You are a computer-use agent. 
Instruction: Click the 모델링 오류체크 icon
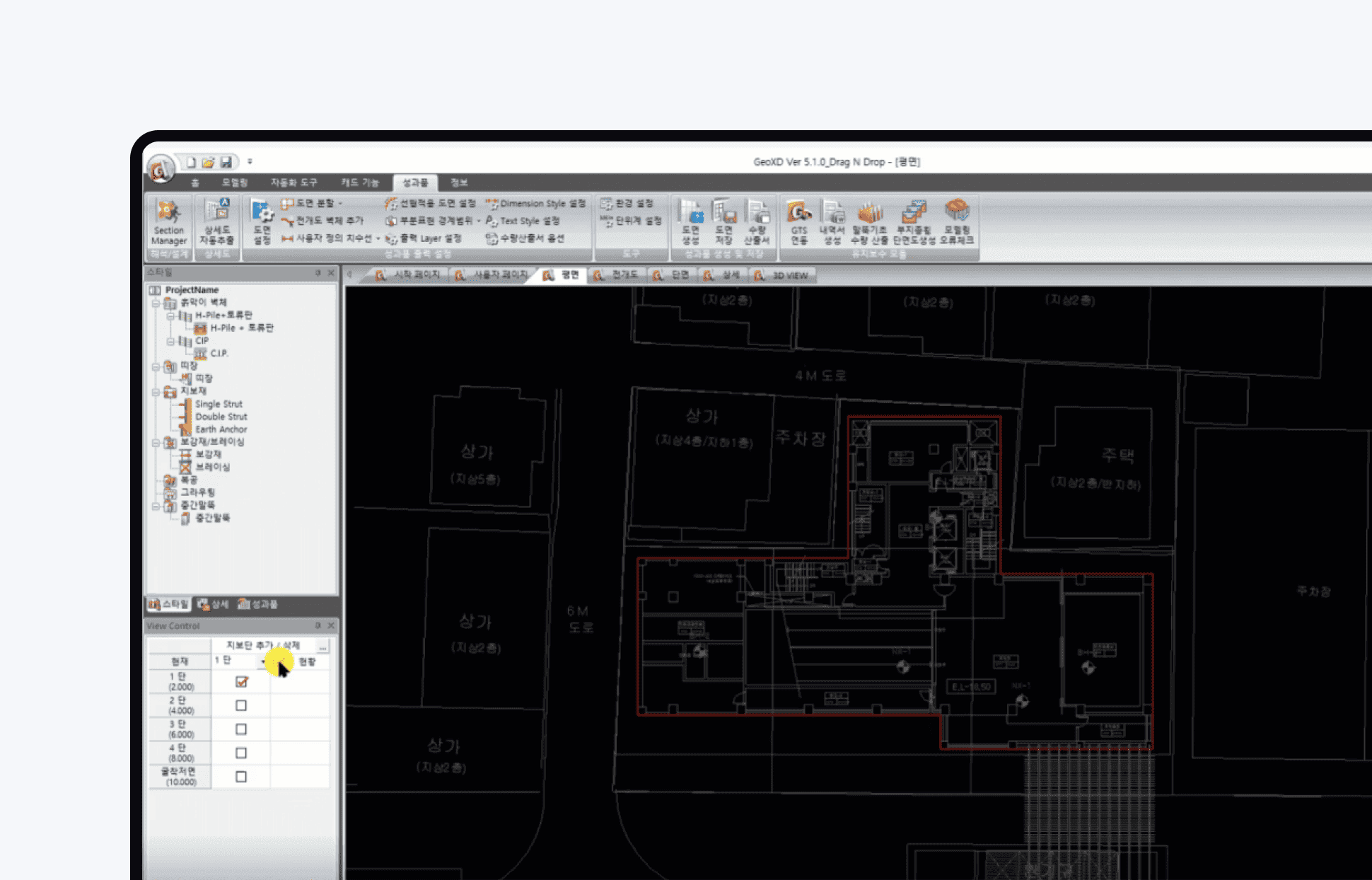(956, 222)
